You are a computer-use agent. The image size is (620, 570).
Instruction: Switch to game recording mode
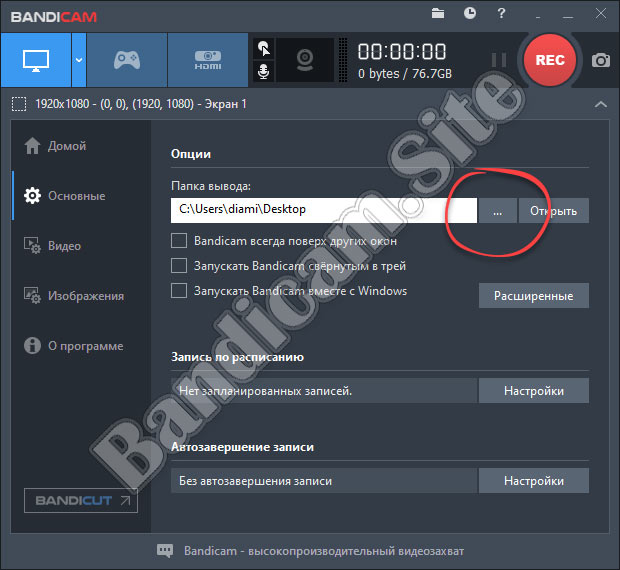pyautogui.click(x=127, y=60)
